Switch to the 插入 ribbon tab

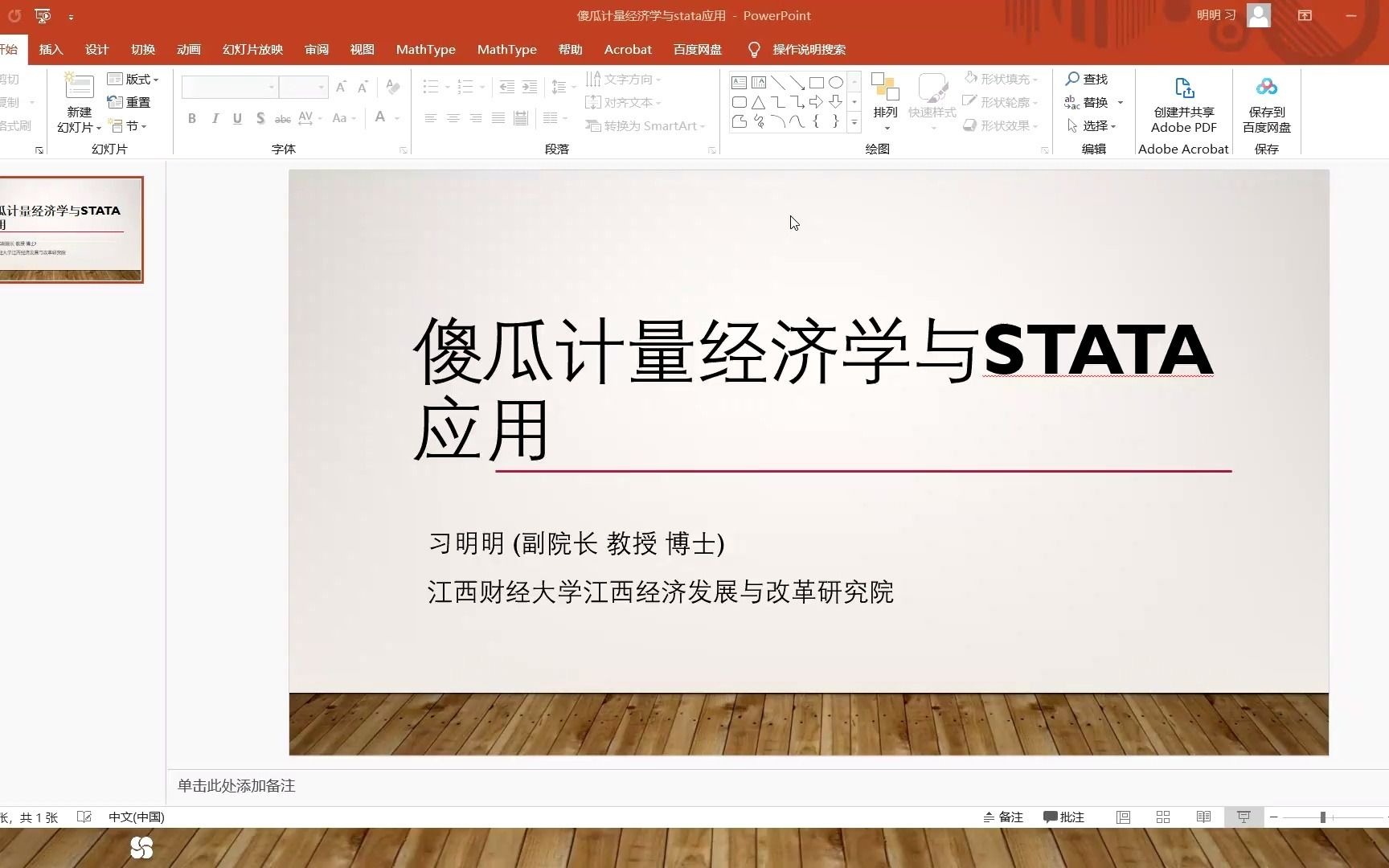click(x=51, y=49)
